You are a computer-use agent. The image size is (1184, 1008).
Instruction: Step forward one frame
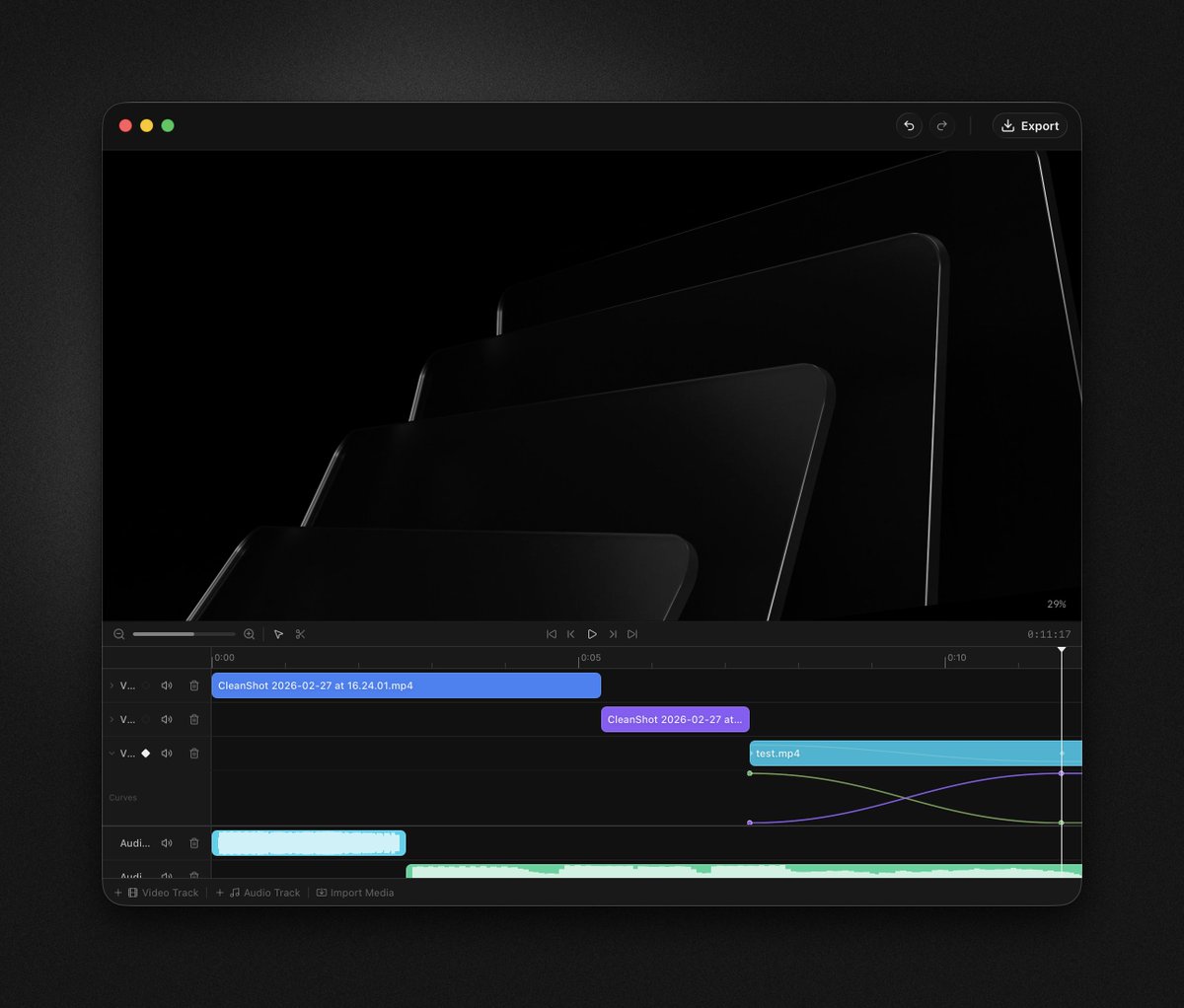(613, 634)
